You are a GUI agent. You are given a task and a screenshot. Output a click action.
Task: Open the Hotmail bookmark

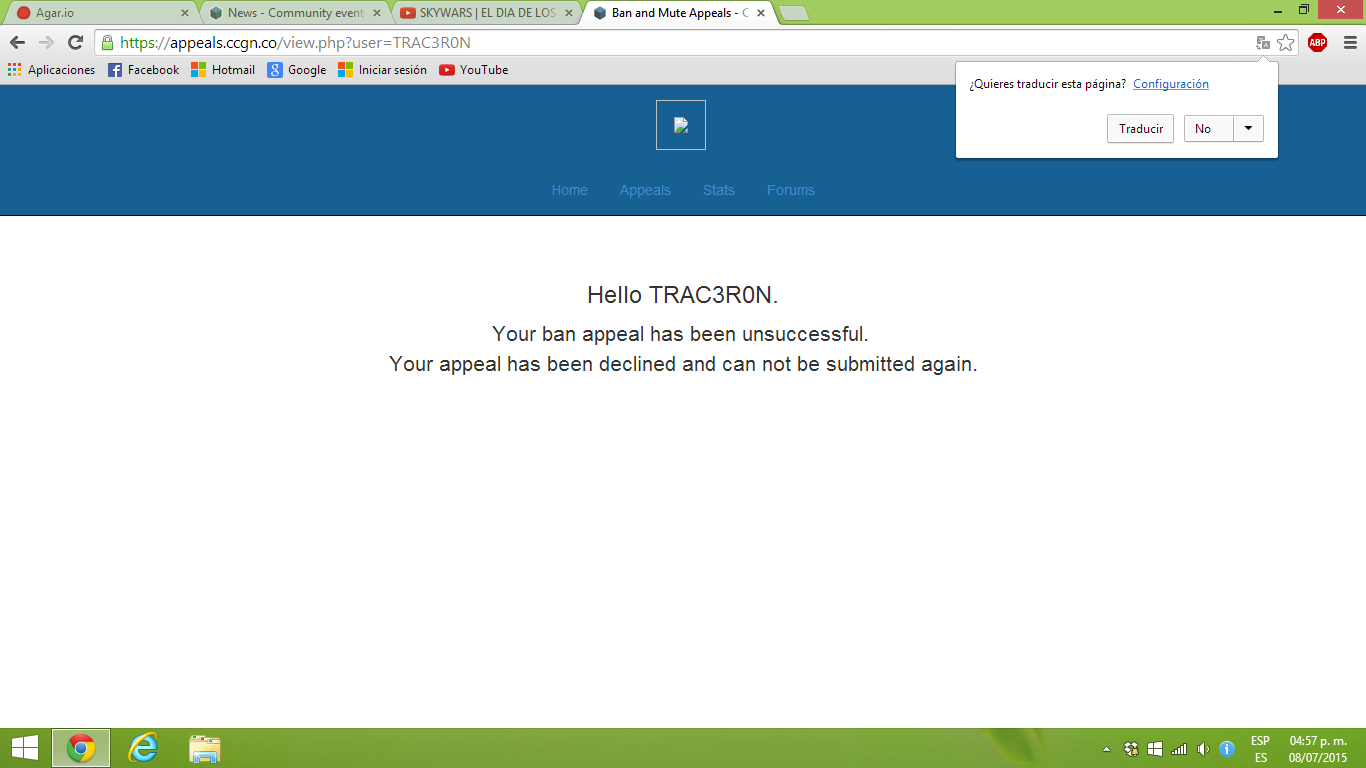click(x=223, y=70)
